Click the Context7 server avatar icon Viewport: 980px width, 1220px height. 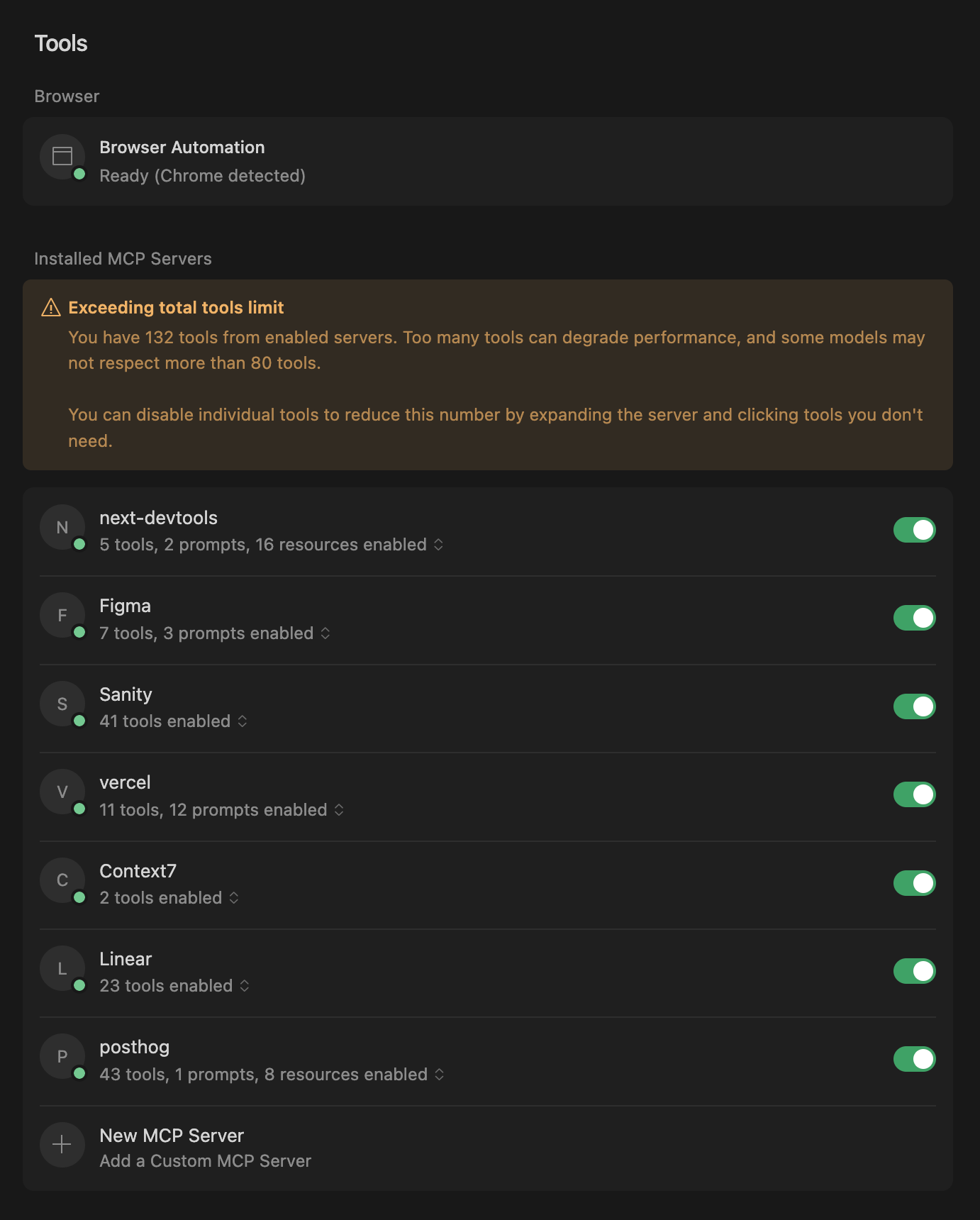[62, 880]
